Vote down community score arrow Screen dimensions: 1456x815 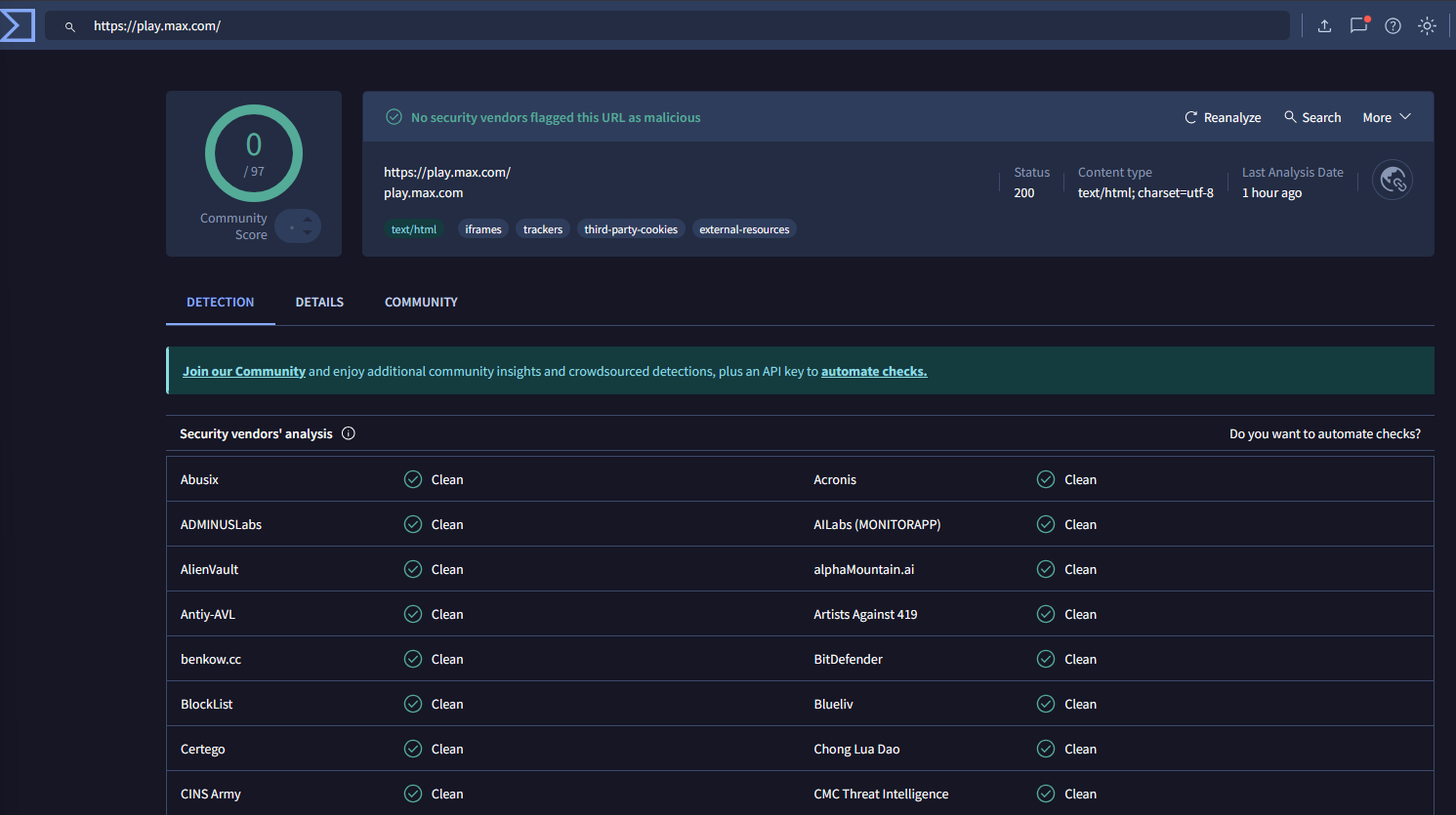pos(308,232)
